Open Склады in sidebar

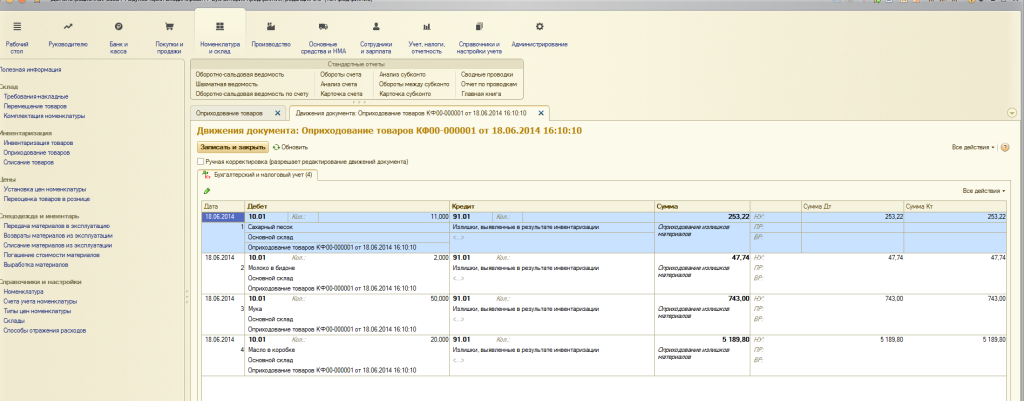(x=14, y=321)
